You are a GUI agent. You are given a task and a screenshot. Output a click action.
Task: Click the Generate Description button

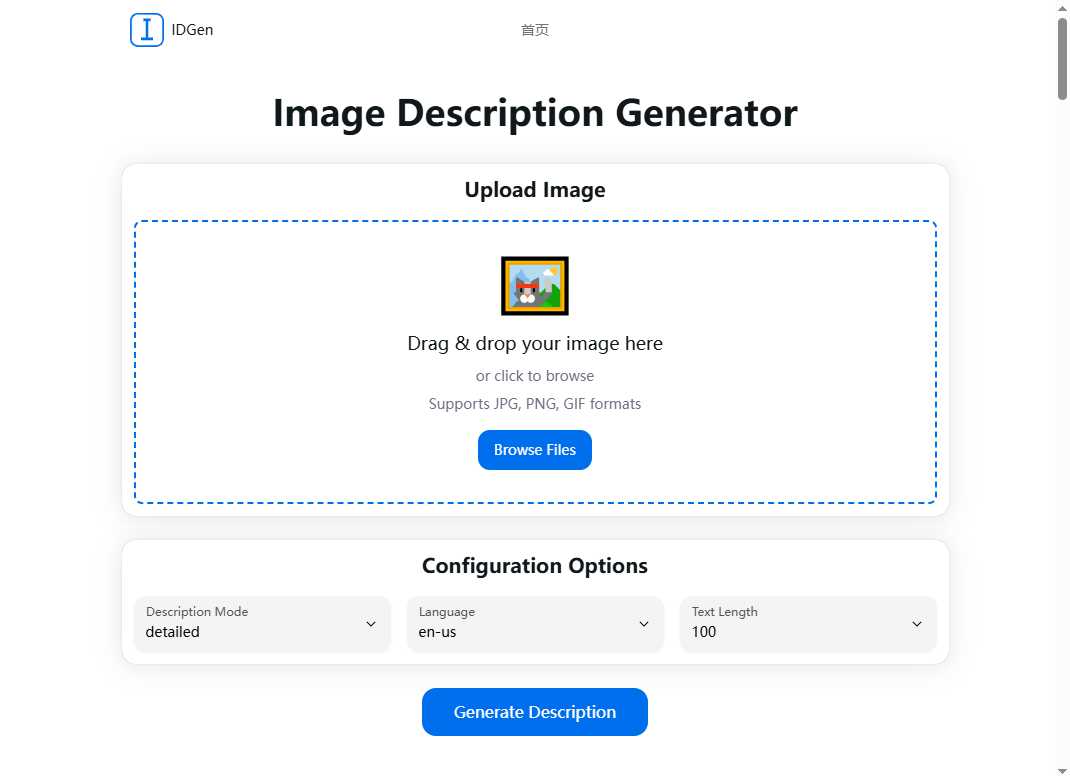coord(534,711)
